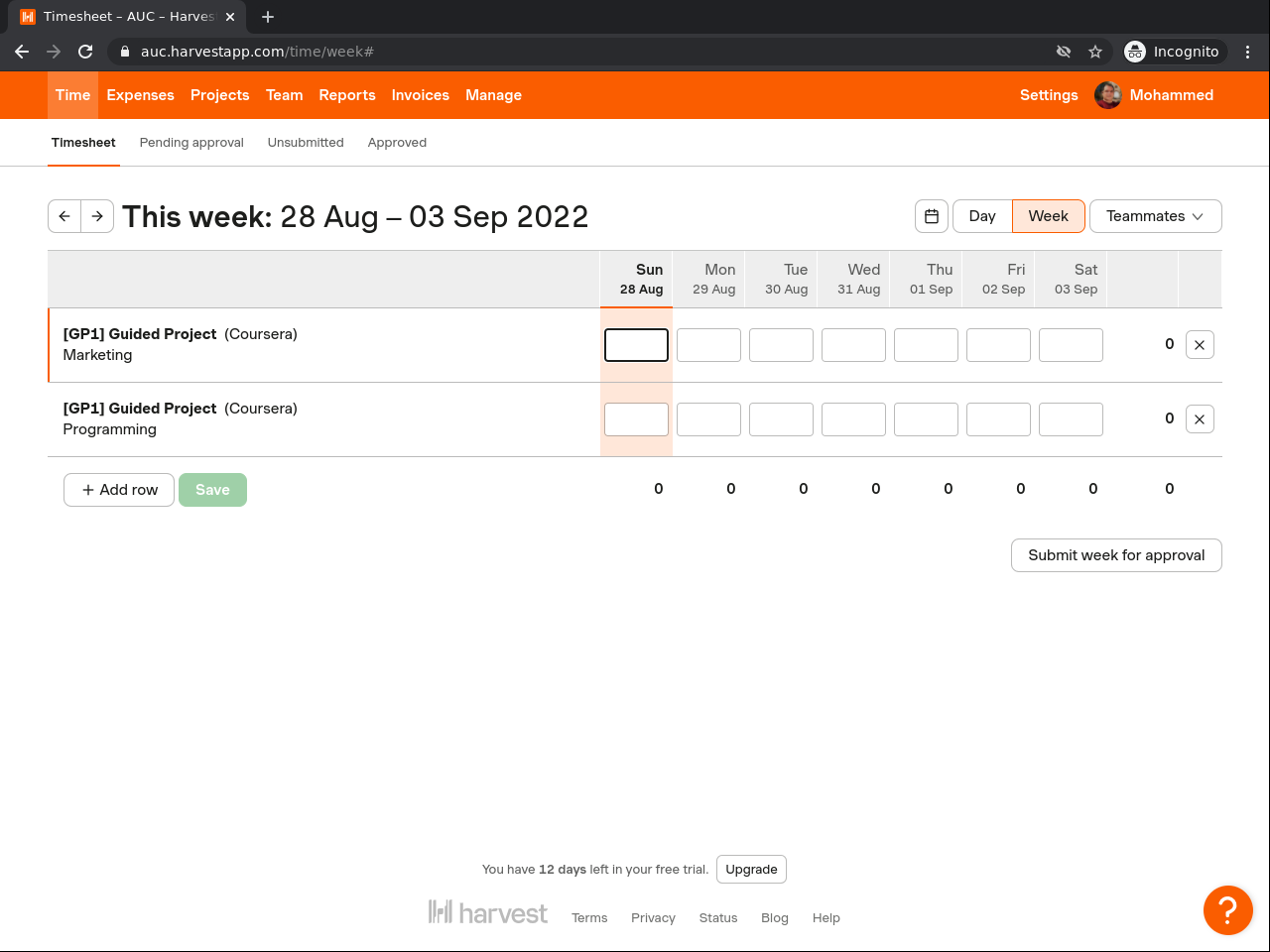Click the Programming task label
Viewport: 1270px width, 952px height.
(x=110, y=429)
